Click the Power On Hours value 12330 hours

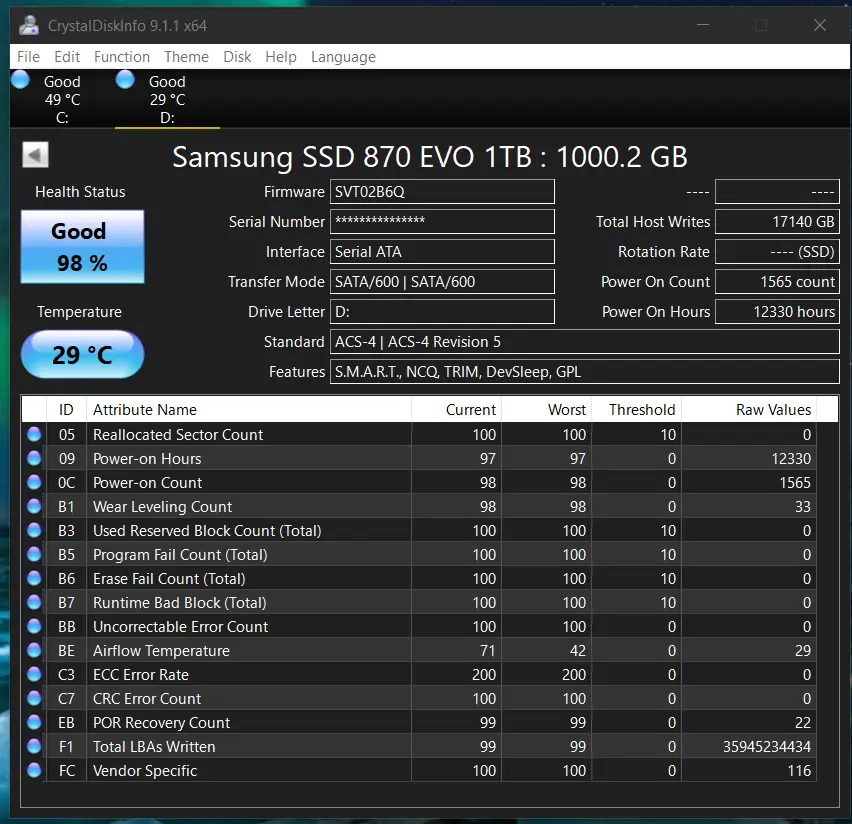(x=777, y=311)
